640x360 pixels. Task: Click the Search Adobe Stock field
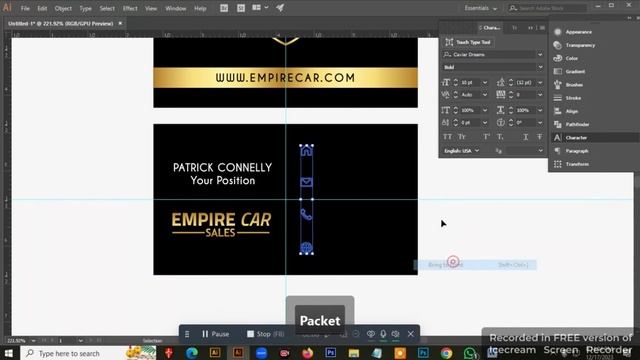pyautogui.click(x=547, y=8)
